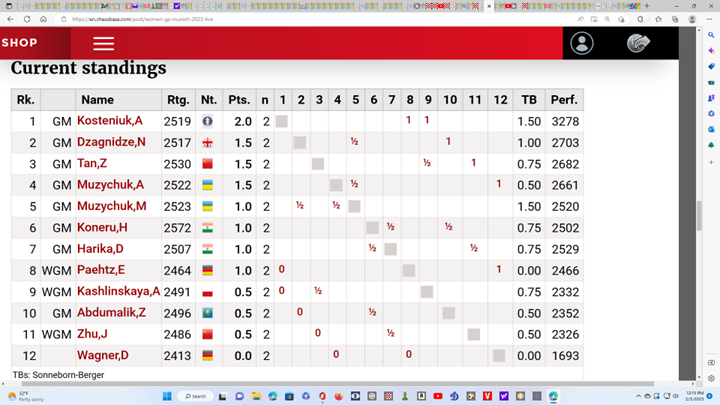720x405 pixels.
Task: Click the Perf. column header
Action: pos(564,100)
